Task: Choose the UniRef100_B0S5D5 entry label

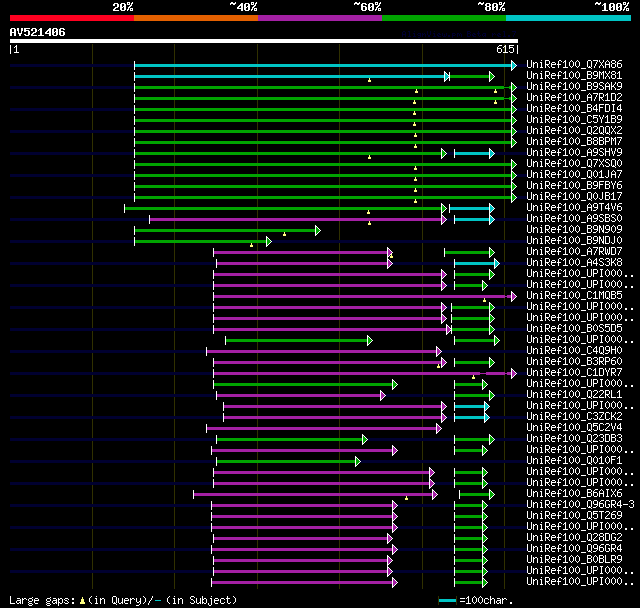Action: [574, 329]
